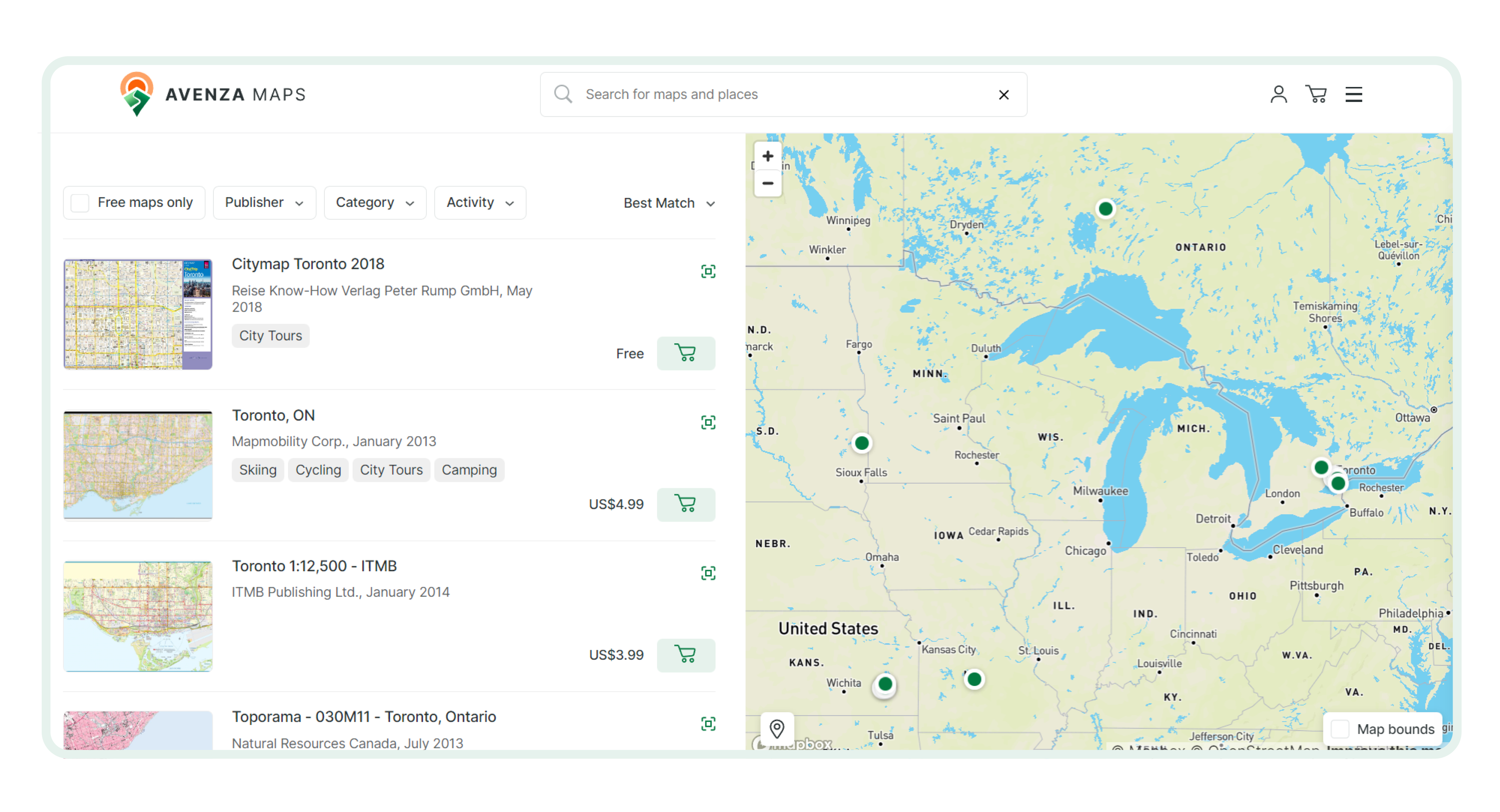Click the Chicago label on the map

click(1085, 551)
